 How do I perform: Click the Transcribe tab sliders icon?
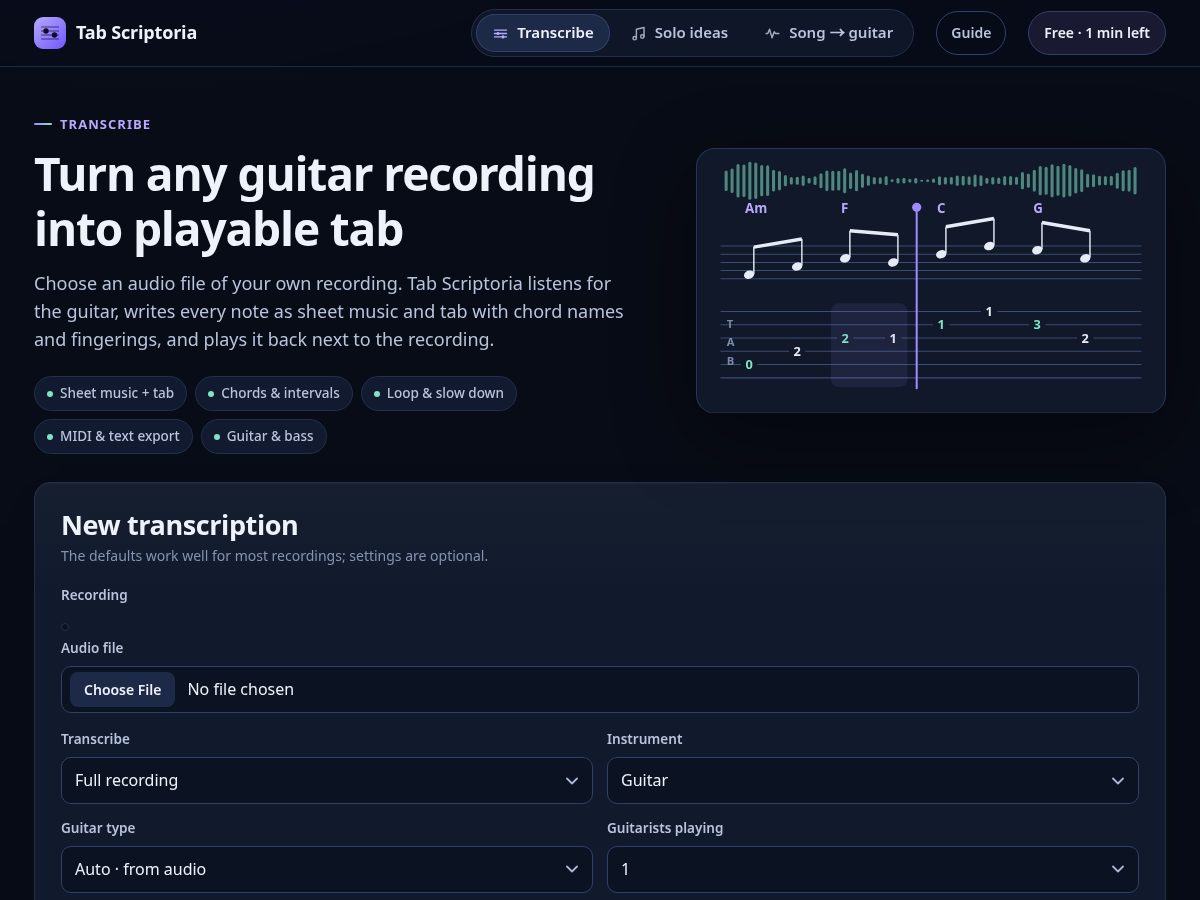point(500,33)
